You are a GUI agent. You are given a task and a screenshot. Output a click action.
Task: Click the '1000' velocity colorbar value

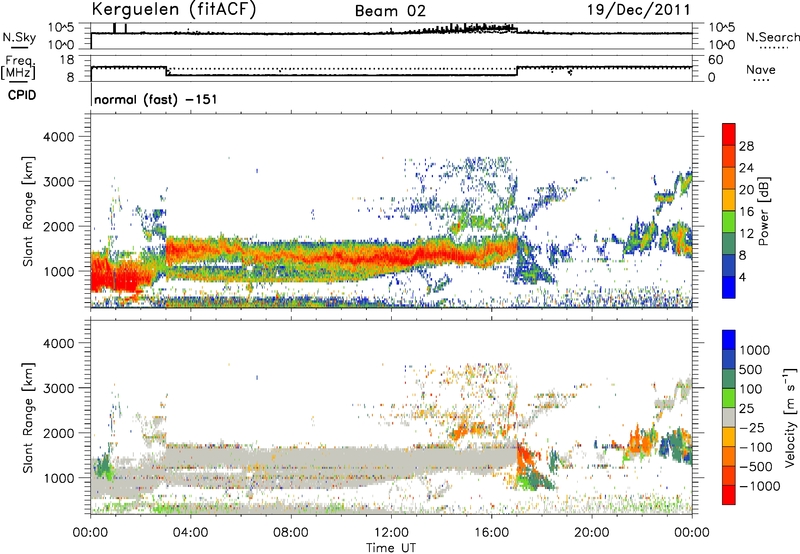[x=754, y=350]
